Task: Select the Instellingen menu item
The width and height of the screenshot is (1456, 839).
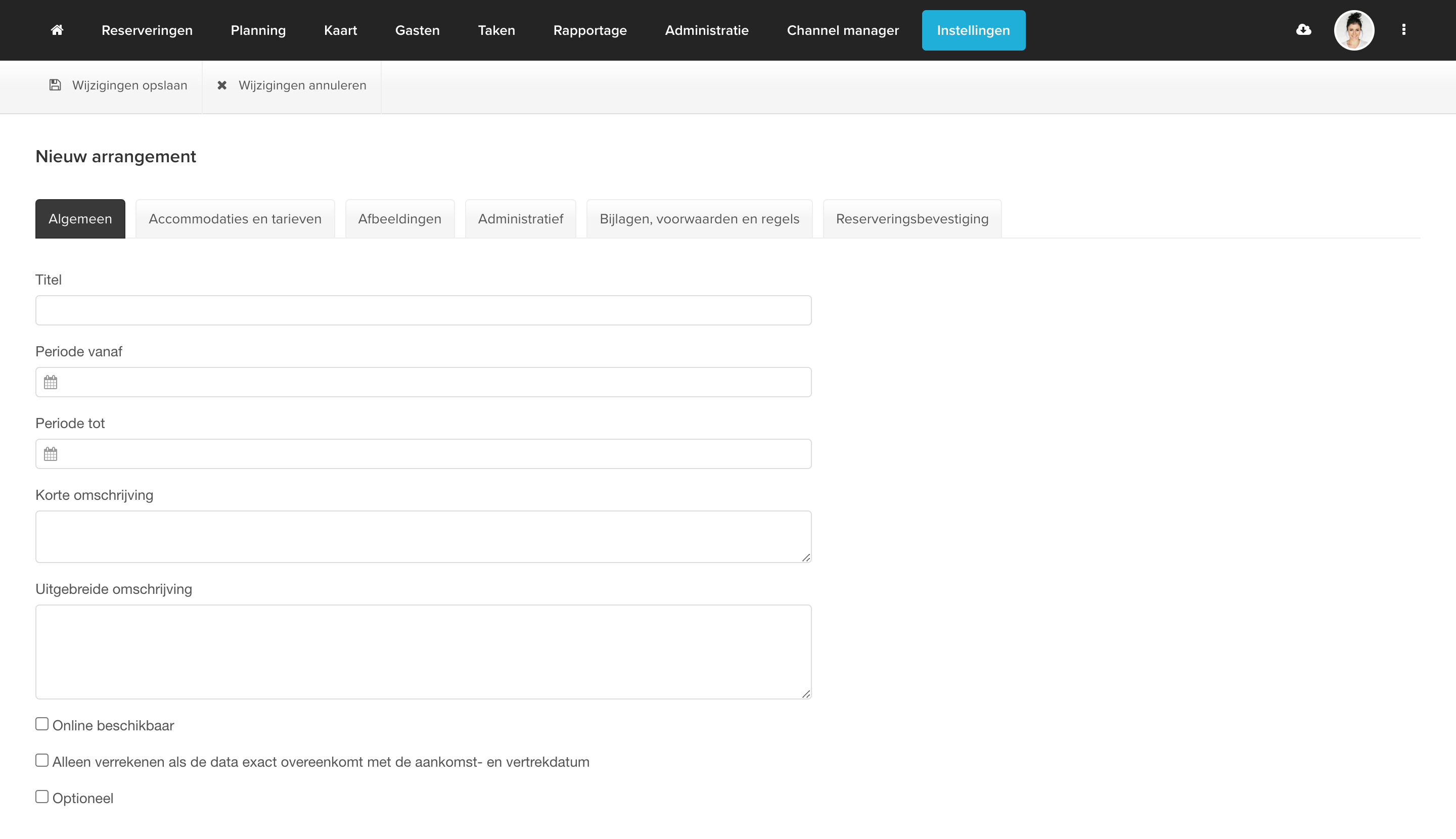Action: pyautogui.click(x=974, y=30)
